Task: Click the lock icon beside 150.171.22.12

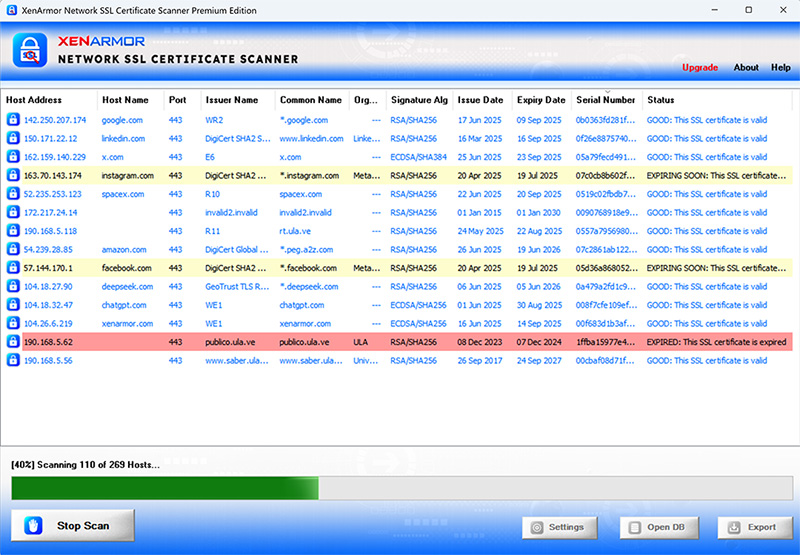Action: pyautogui.click(x=13, y=138)
